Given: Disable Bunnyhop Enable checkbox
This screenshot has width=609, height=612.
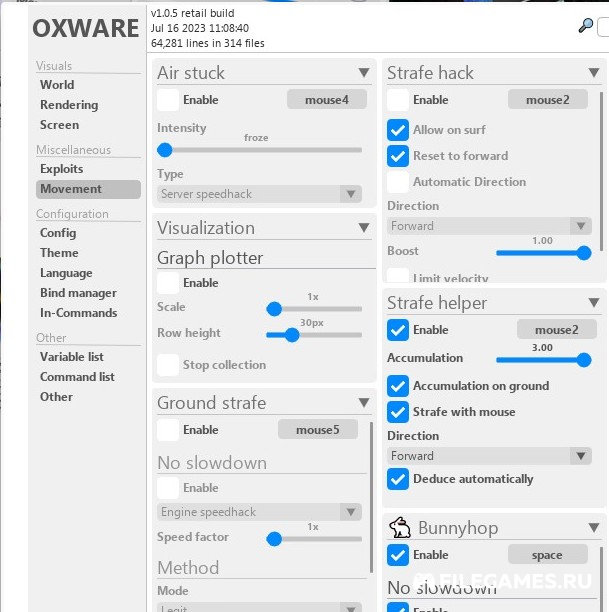Looking at the screenshot, I should click(x=398, y=555).
